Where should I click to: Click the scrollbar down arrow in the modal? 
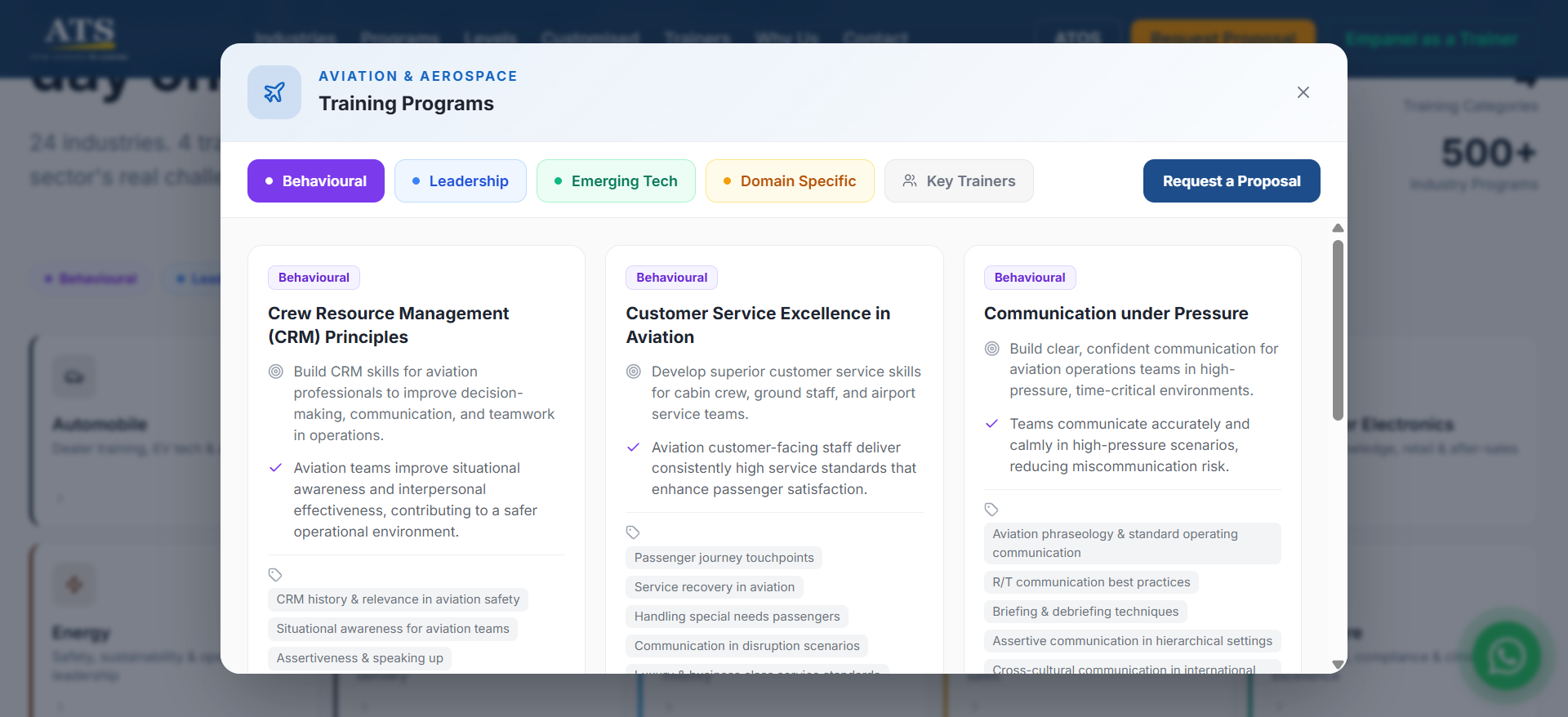click(x=1338, y=665)
